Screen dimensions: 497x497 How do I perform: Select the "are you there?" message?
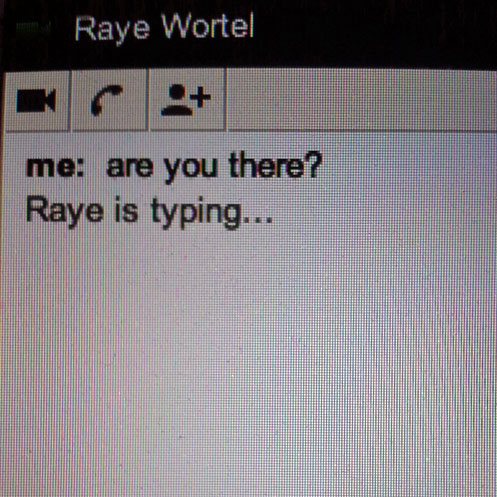[x=214, y=166]
